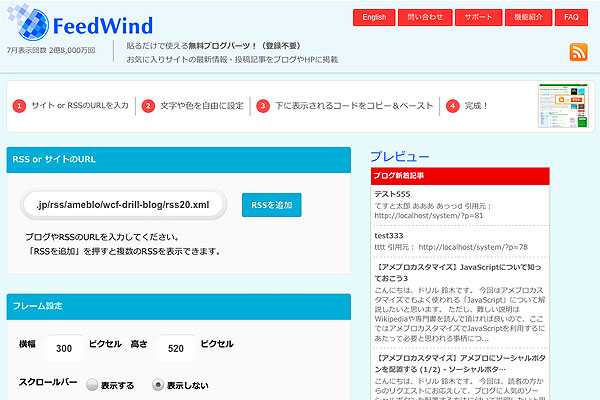
Task: Click the 7月表示回数 2億8,000万回 text
Action: tap(51, 50)
